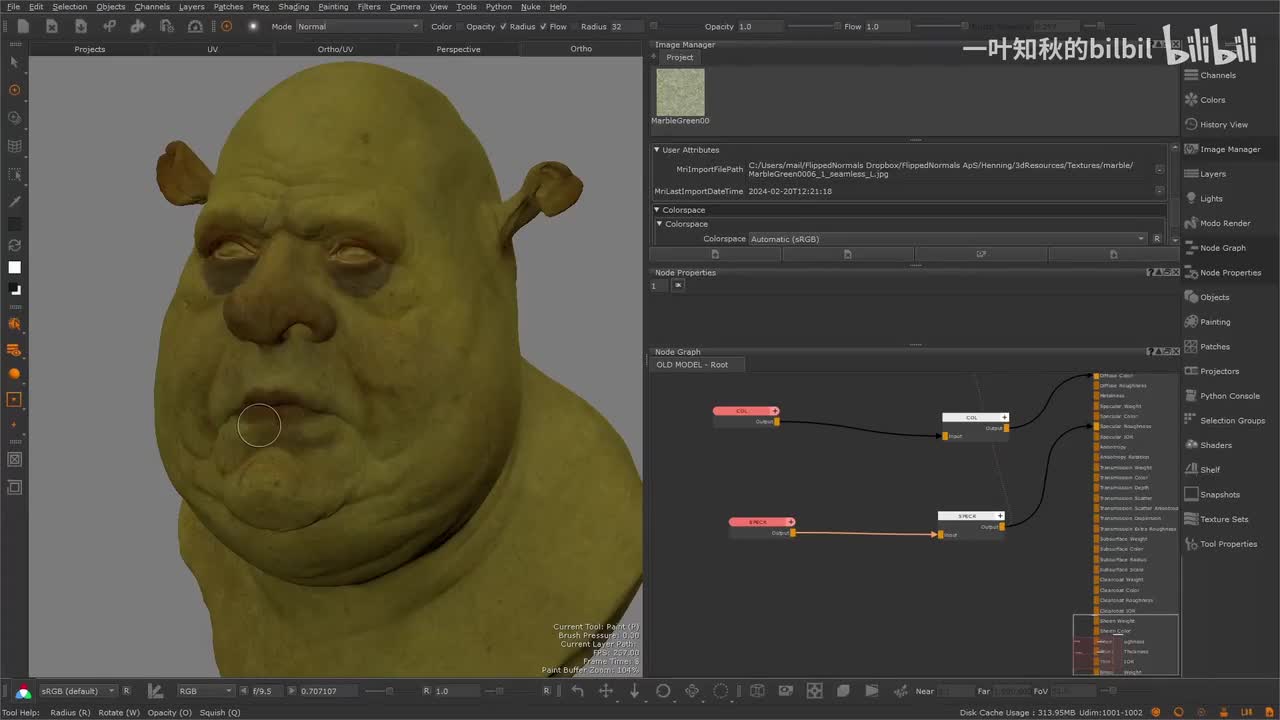
Task: Open the Patches palette from the right sidebar
Action: pos(1214,347)
